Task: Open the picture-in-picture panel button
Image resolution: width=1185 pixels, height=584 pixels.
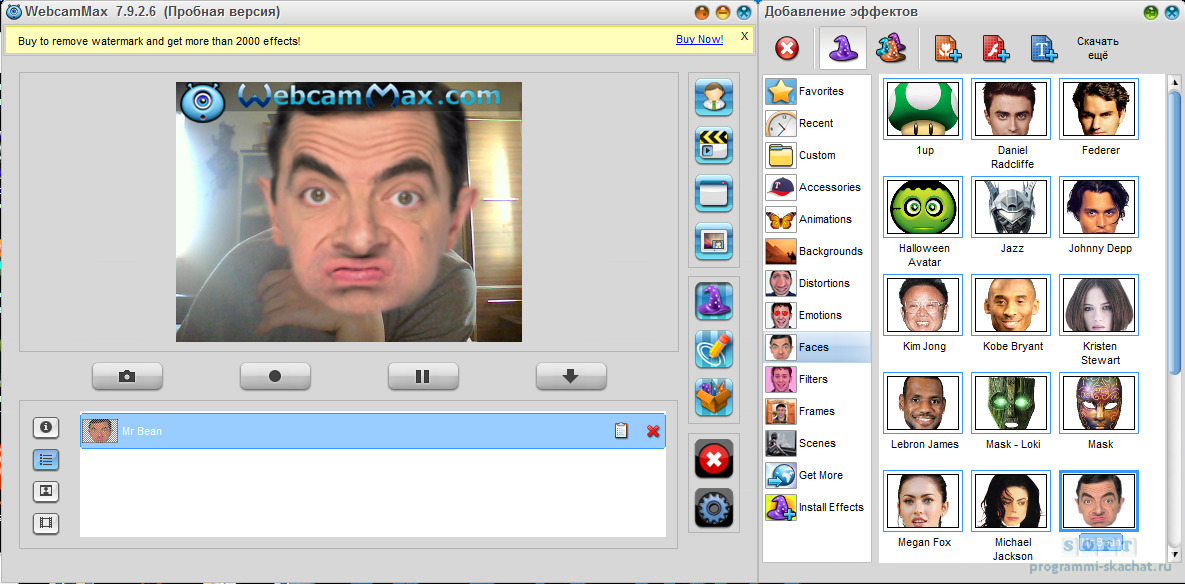Action: click(46, 491)
